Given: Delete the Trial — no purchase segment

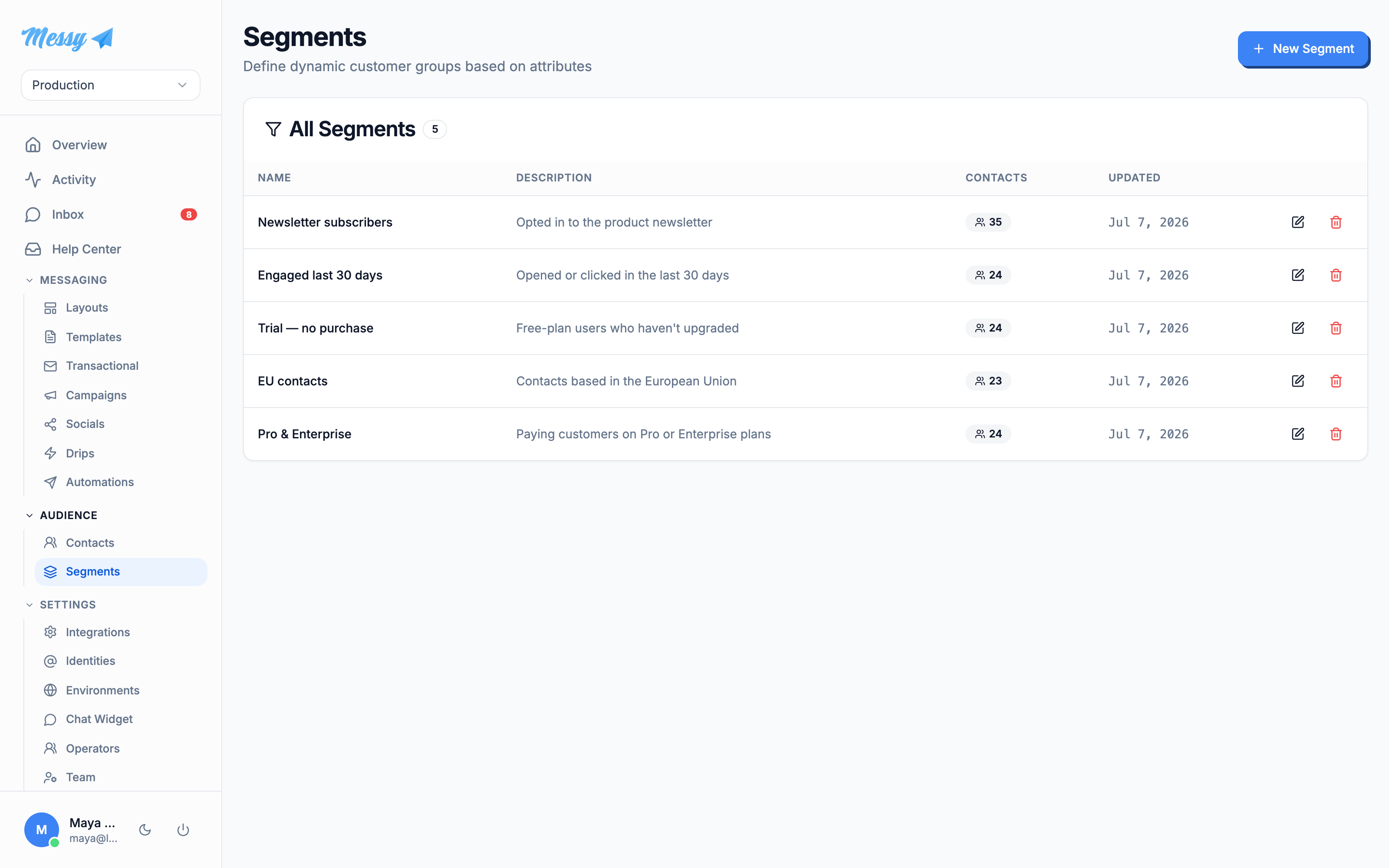Looking at the screenshot, I should pyautogui.click(x=1336, y=329).
